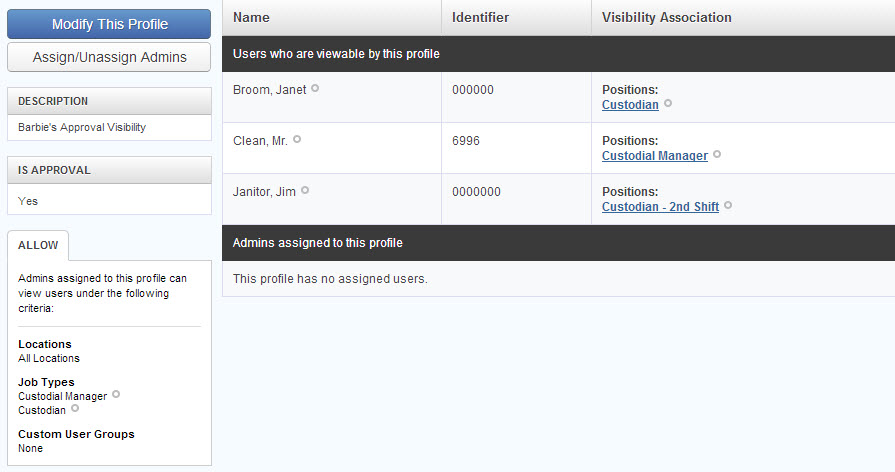Select the IS APPROVAL panel header

point(109,170)
